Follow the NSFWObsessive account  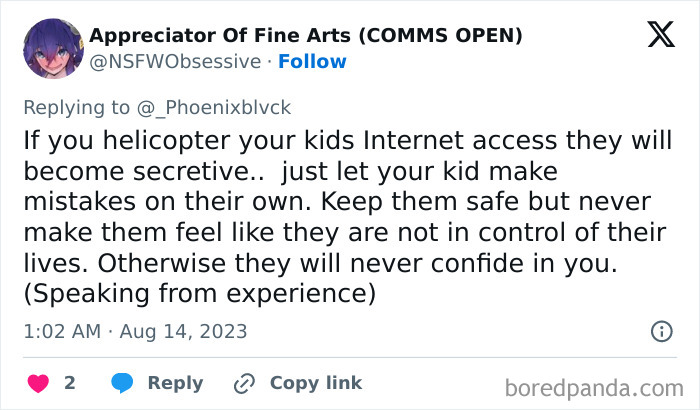(x=312, y=62)
